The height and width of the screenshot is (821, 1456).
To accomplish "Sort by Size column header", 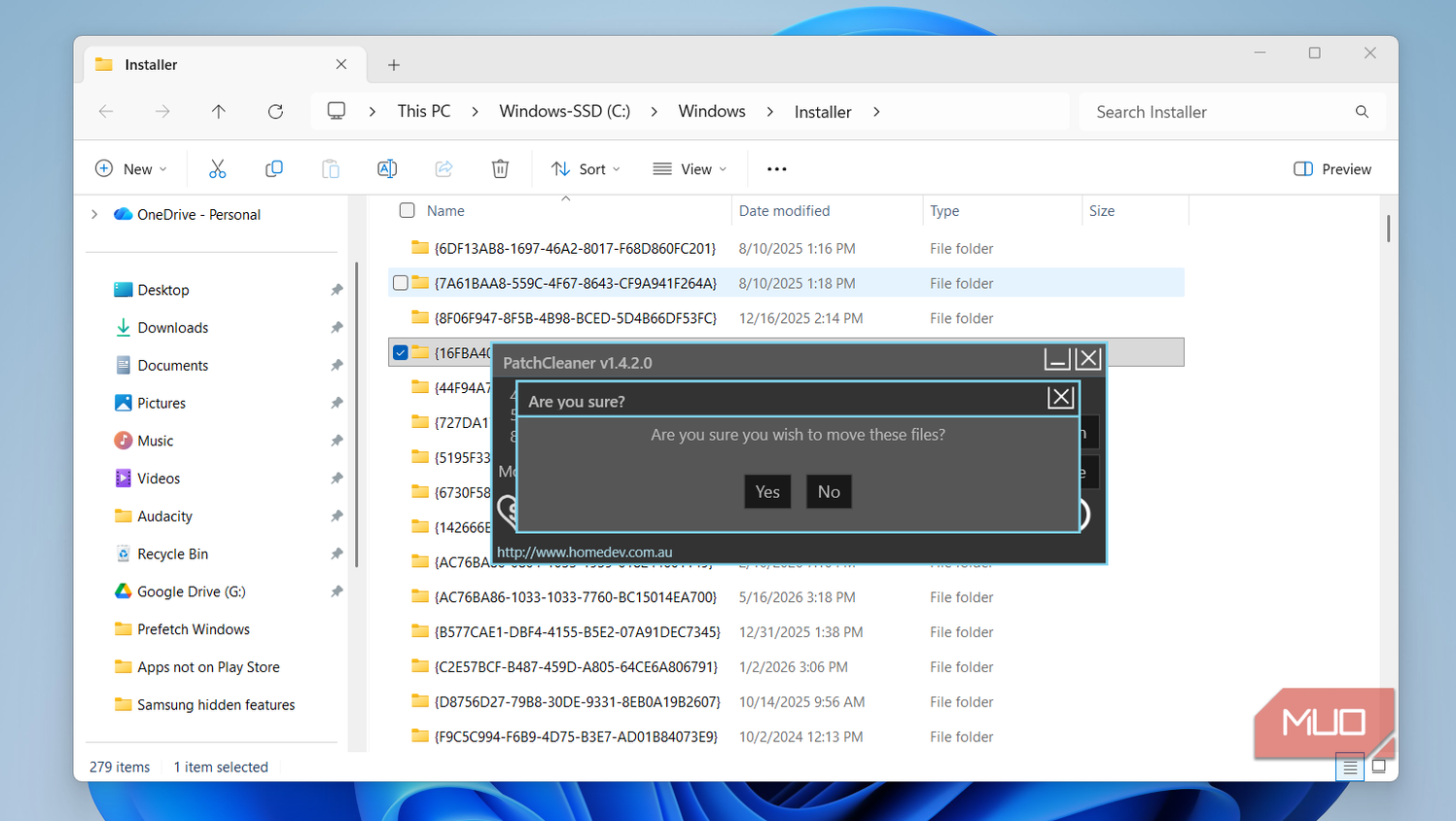I will coord(1102,210).
